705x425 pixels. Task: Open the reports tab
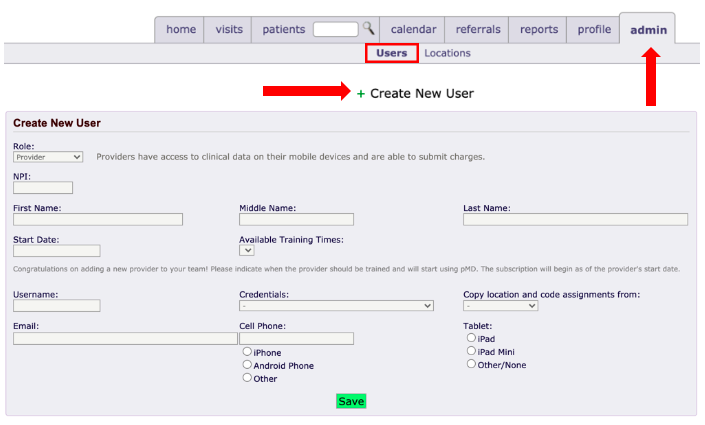539,30
